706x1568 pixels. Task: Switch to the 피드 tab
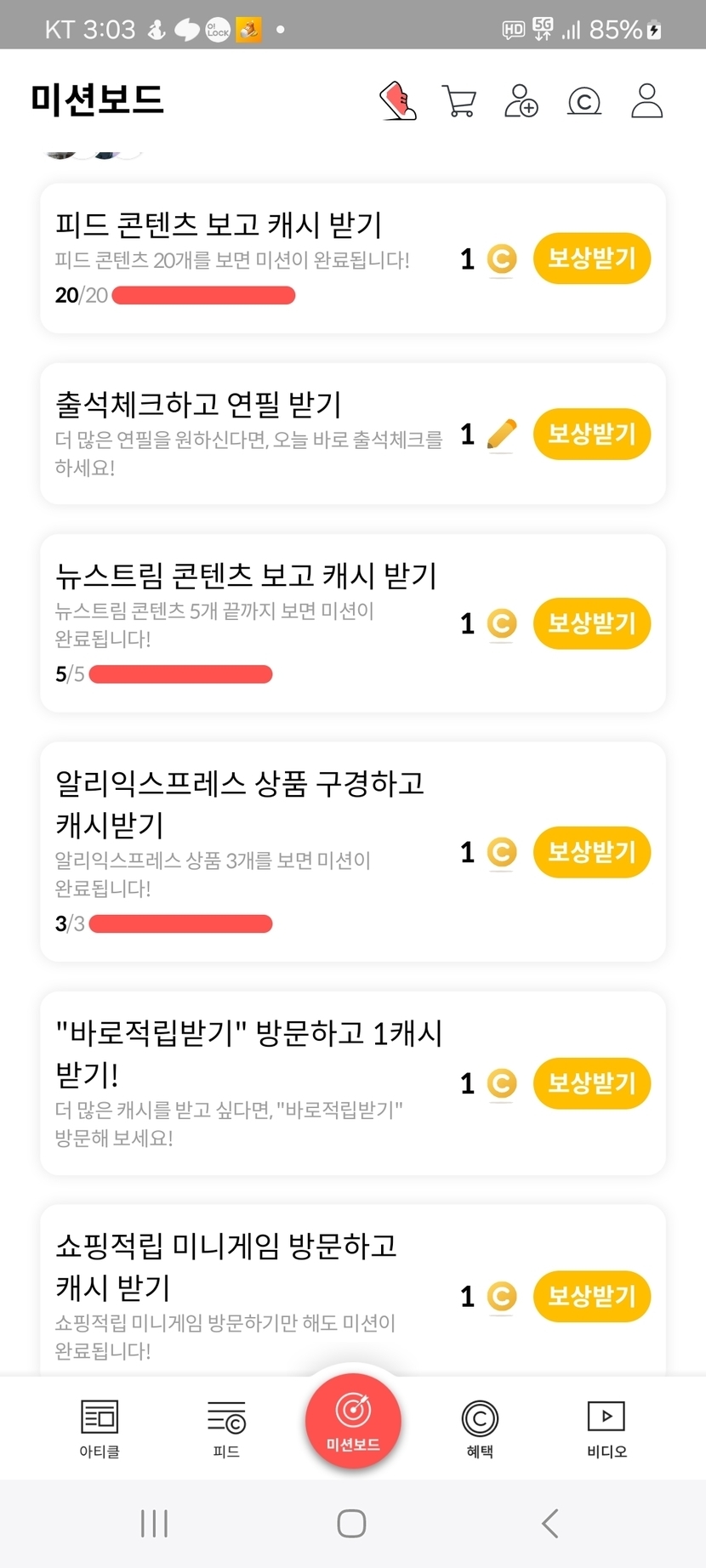[x=226, y=1429]
